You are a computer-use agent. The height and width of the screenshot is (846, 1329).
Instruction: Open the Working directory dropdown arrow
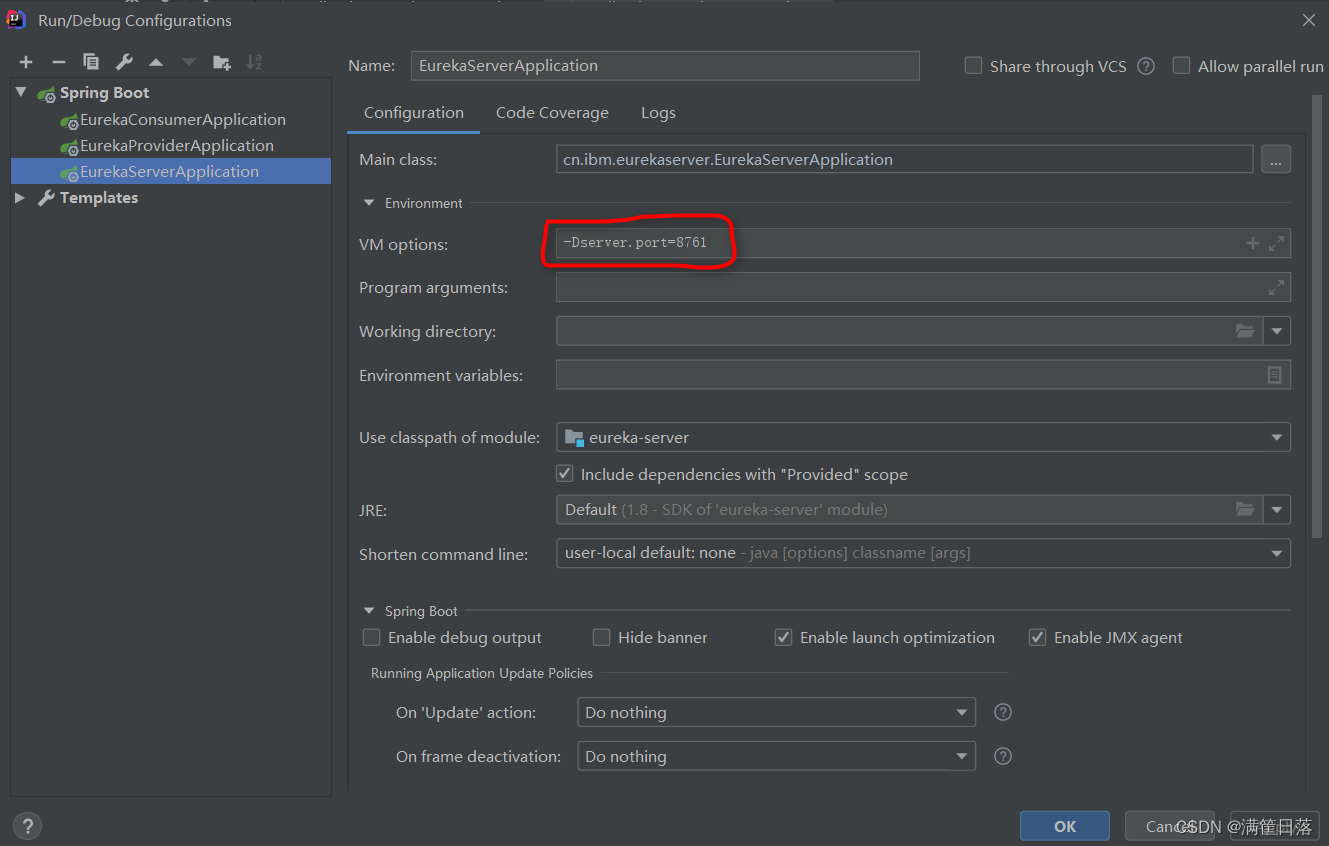click(x=1277, y=331)
